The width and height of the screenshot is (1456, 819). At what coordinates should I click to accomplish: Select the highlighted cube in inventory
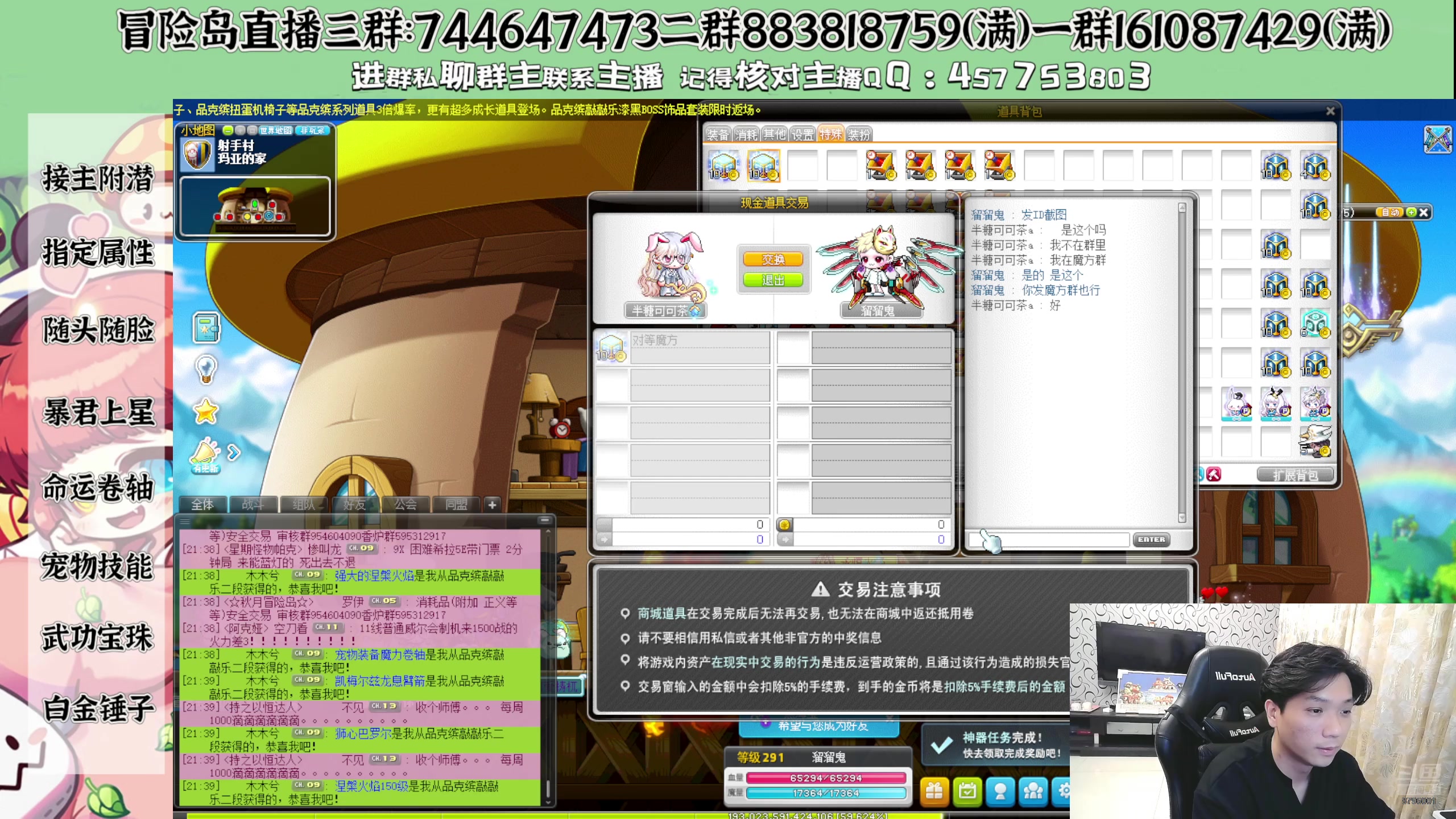tap(763, 166)
